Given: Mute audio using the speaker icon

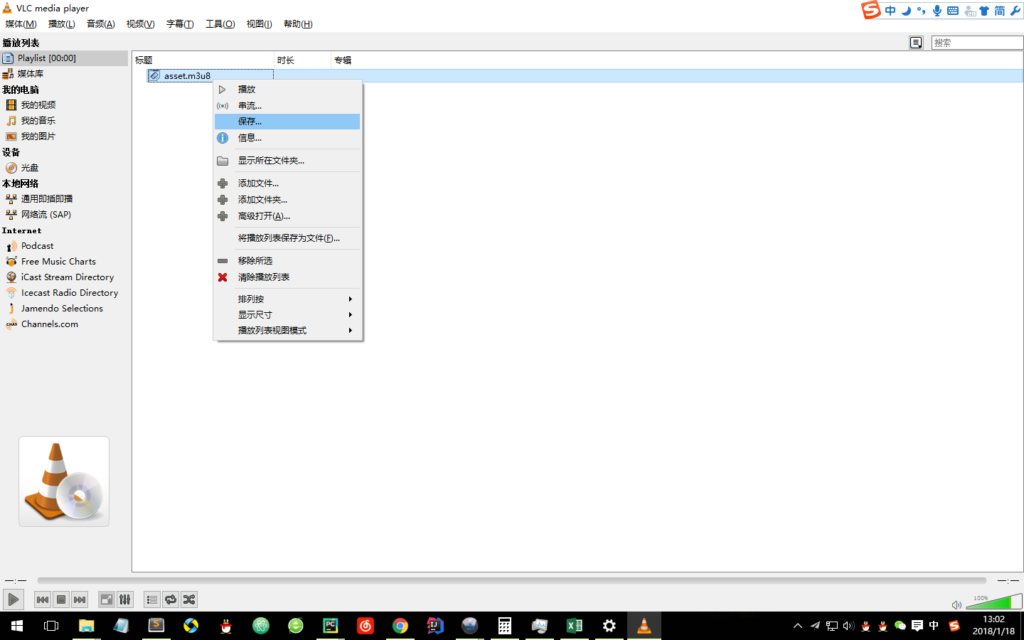Looking at the screenshot, I should [x=957, y=604].
